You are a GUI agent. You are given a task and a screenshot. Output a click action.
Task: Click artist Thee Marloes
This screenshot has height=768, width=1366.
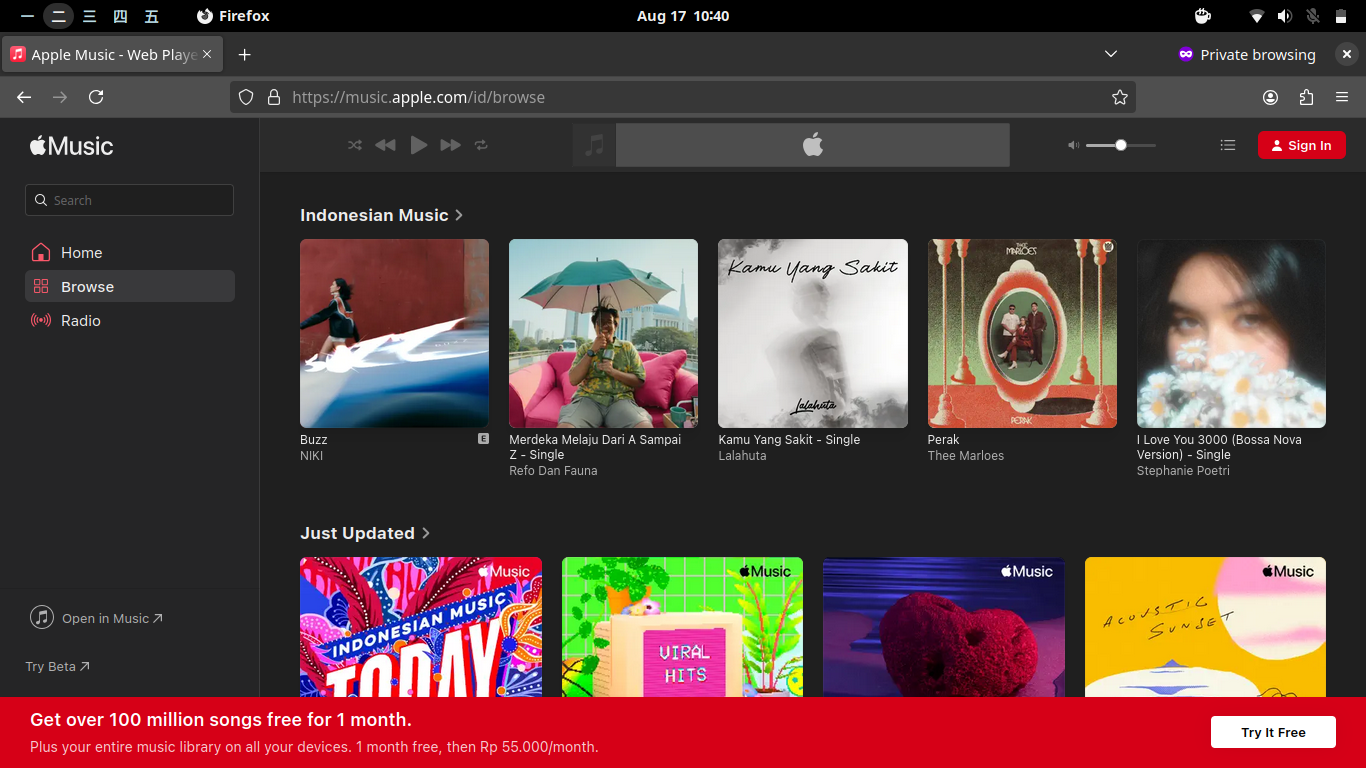point(966,456)
